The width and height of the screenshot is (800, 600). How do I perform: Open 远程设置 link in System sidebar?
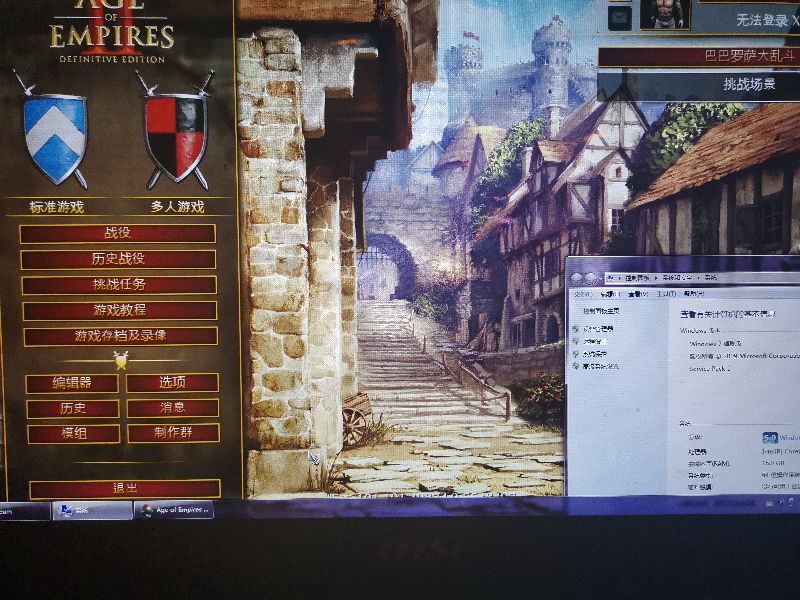[593, 341]
